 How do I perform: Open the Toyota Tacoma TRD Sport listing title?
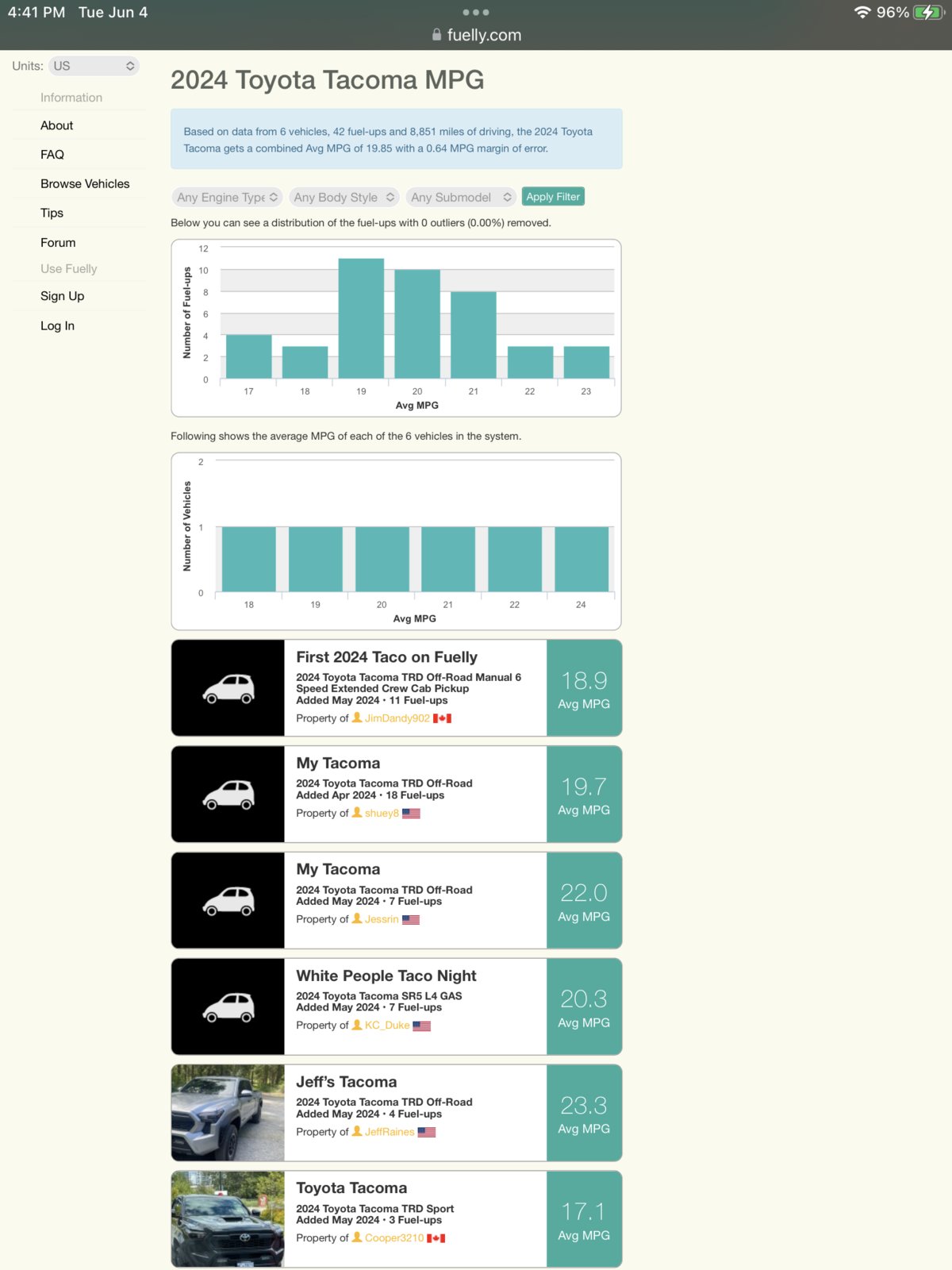(351, 1188)
